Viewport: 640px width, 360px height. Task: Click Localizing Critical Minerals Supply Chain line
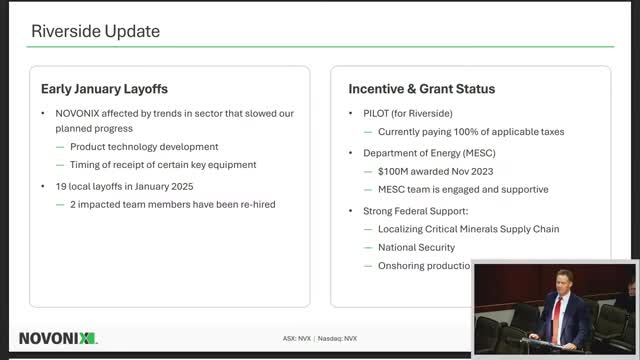[x=469, y=229]
